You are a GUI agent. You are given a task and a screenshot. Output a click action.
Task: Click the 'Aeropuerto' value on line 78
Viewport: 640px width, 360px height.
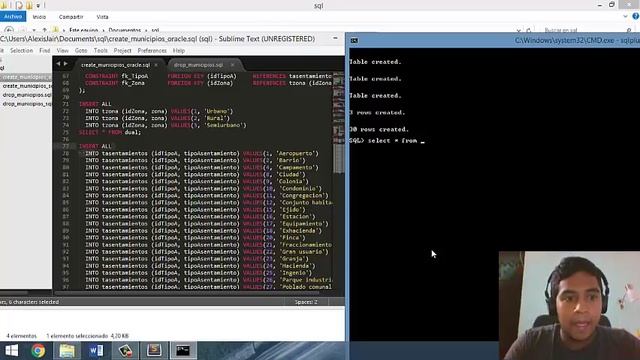coord(297,153)
